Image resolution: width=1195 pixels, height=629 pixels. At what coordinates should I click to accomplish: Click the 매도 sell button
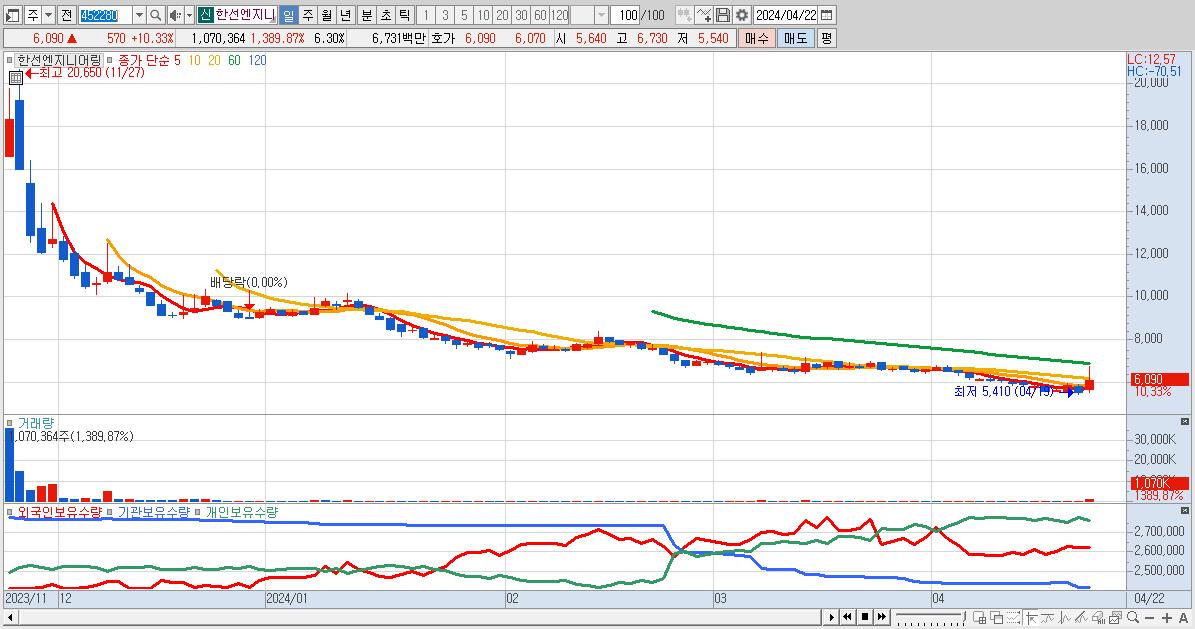click(x=796, y=38)
